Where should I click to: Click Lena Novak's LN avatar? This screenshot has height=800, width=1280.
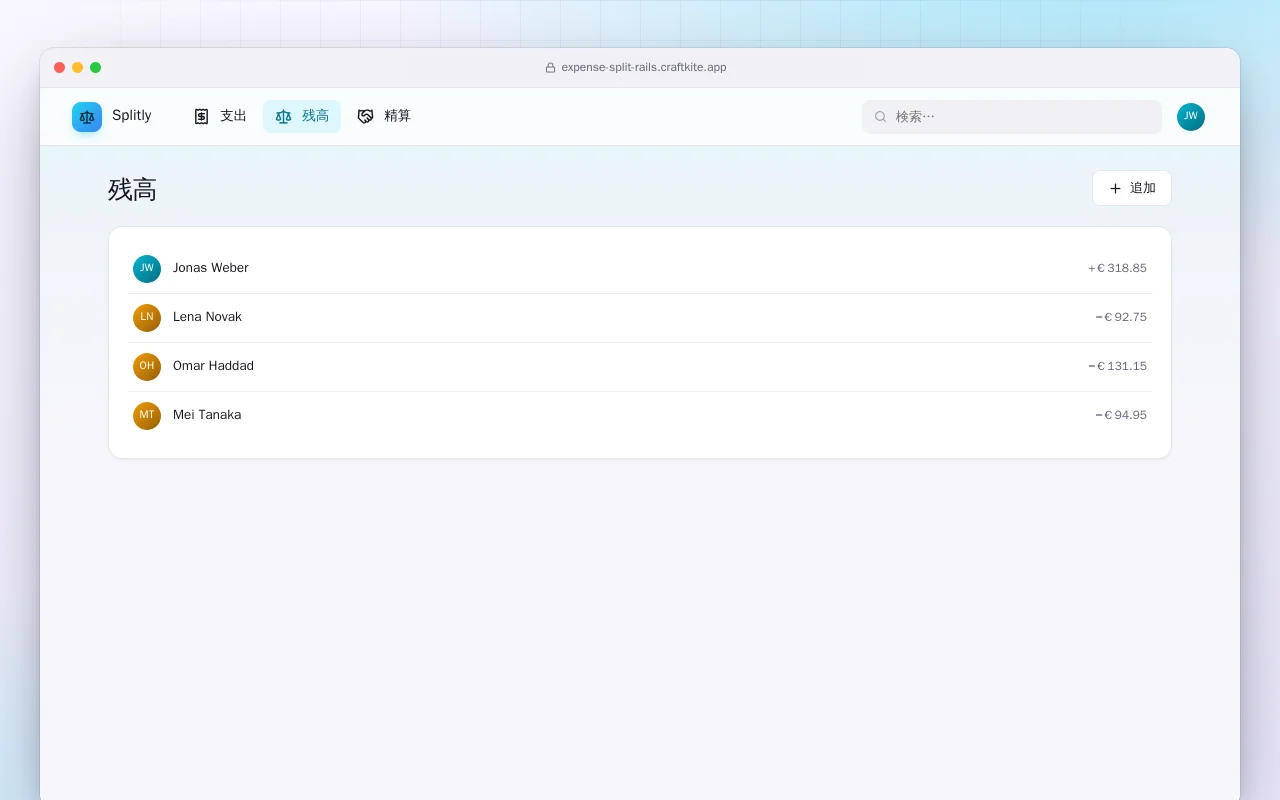click(147, 318)
